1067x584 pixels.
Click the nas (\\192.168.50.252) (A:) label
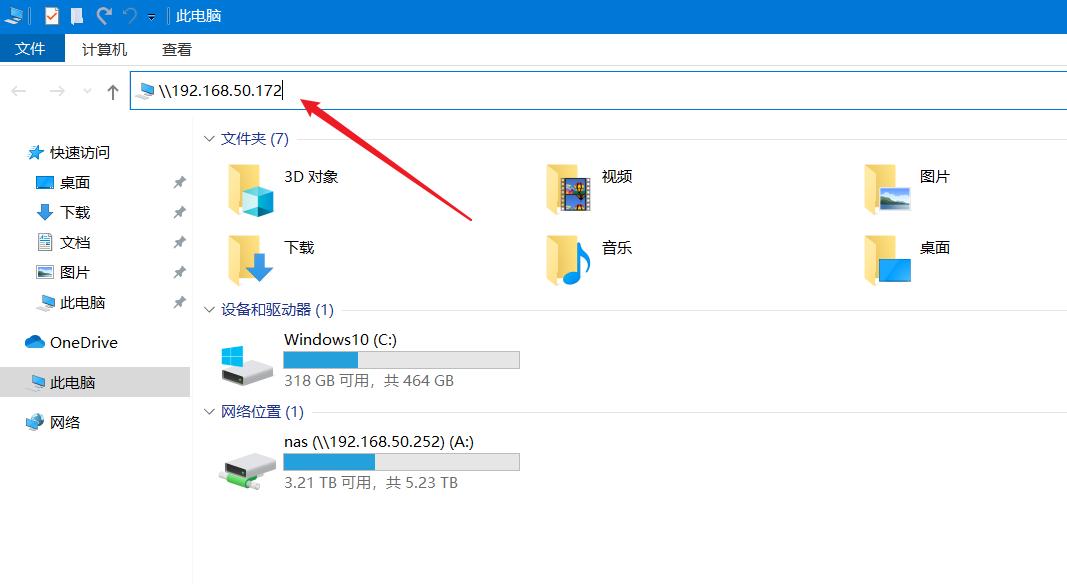point(379,442)
